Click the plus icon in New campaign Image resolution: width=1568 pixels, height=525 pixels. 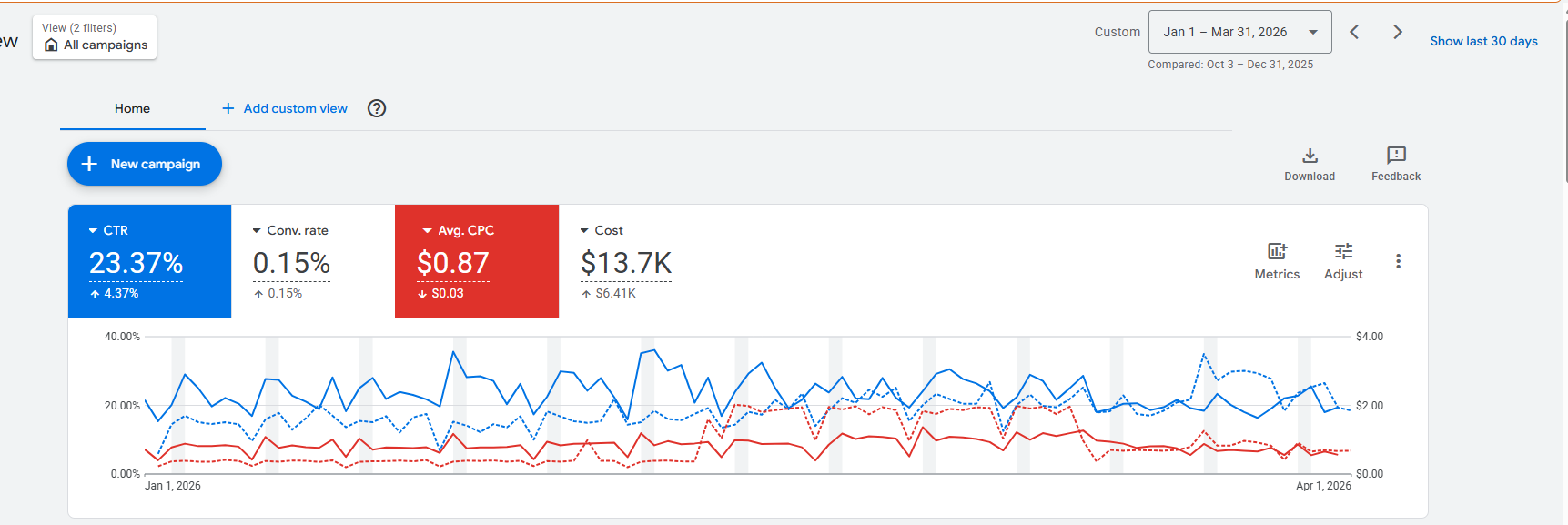pos(89,164)
